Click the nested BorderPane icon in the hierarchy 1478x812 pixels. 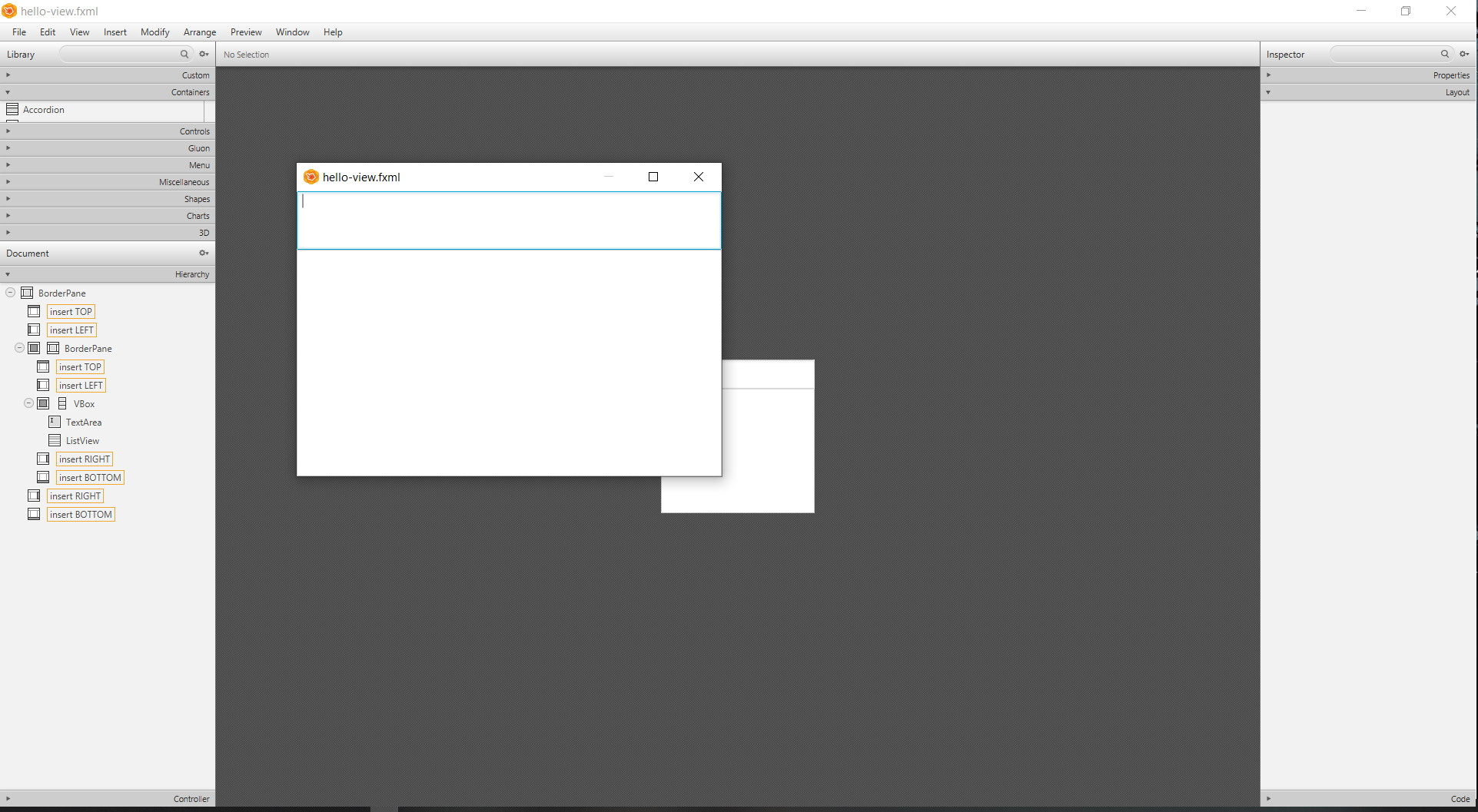(x=53, y=348)
